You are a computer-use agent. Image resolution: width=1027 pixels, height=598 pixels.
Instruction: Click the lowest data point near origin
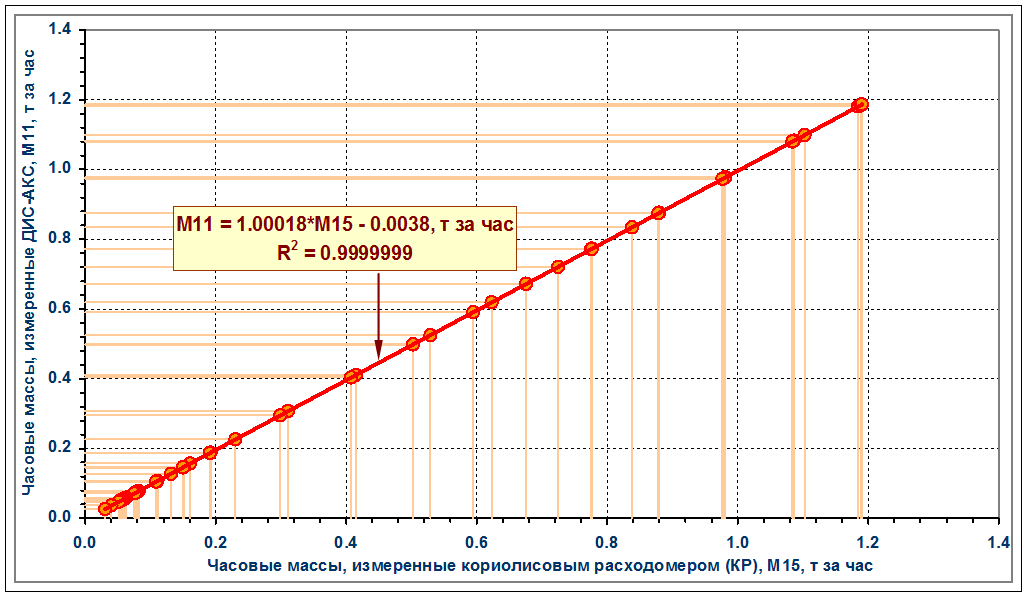105,508
